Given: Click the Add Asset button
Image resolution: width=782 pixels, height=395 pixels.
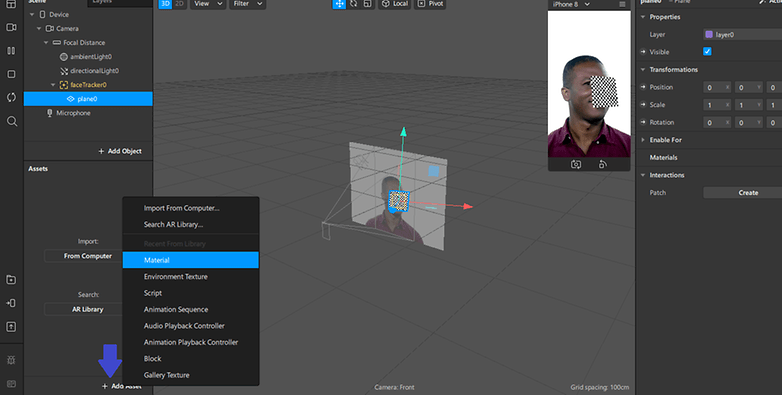Looking at the screenshot, I should click(122, 386).
